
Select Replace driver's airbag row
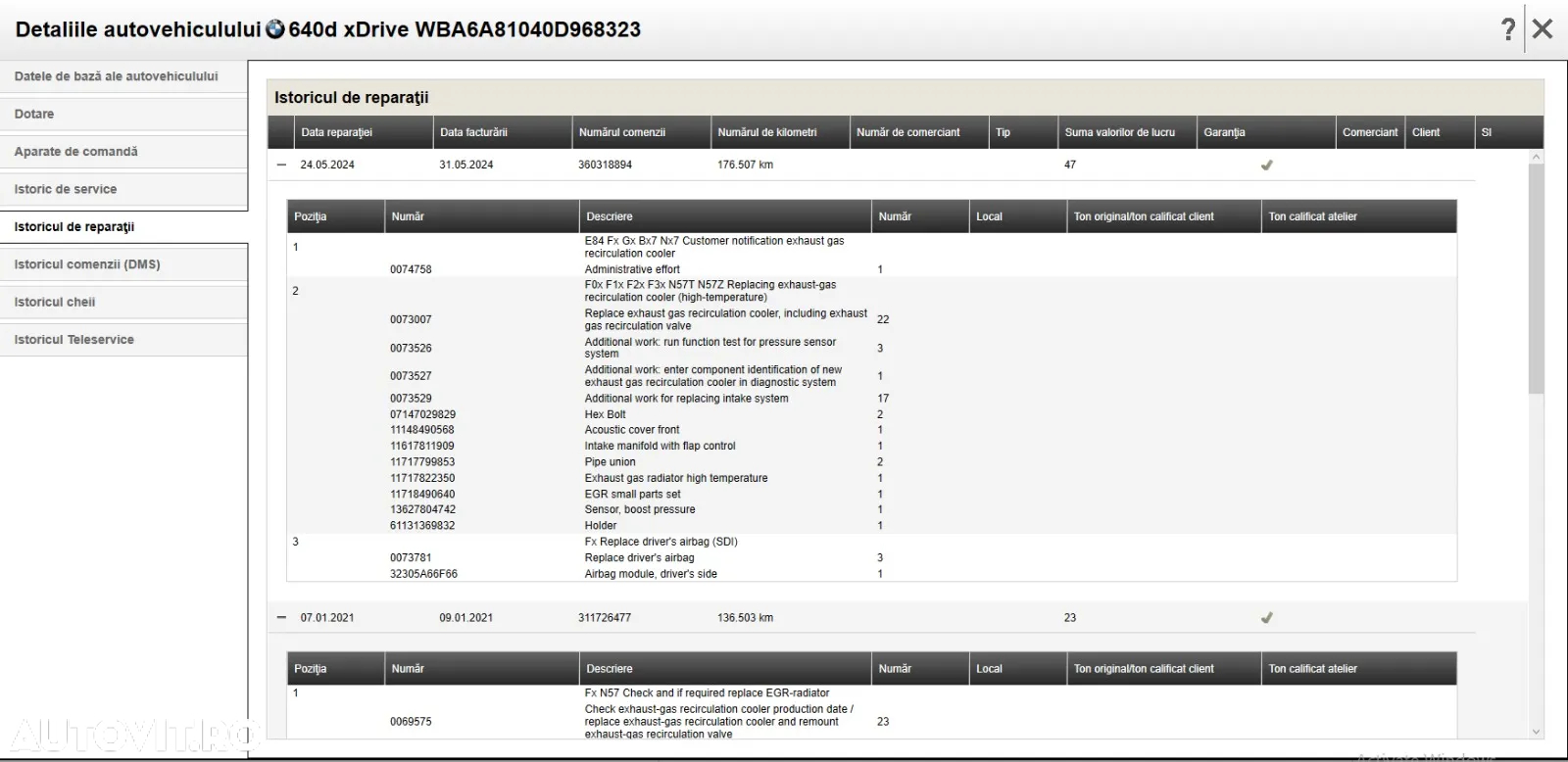(x=871, y=558)
